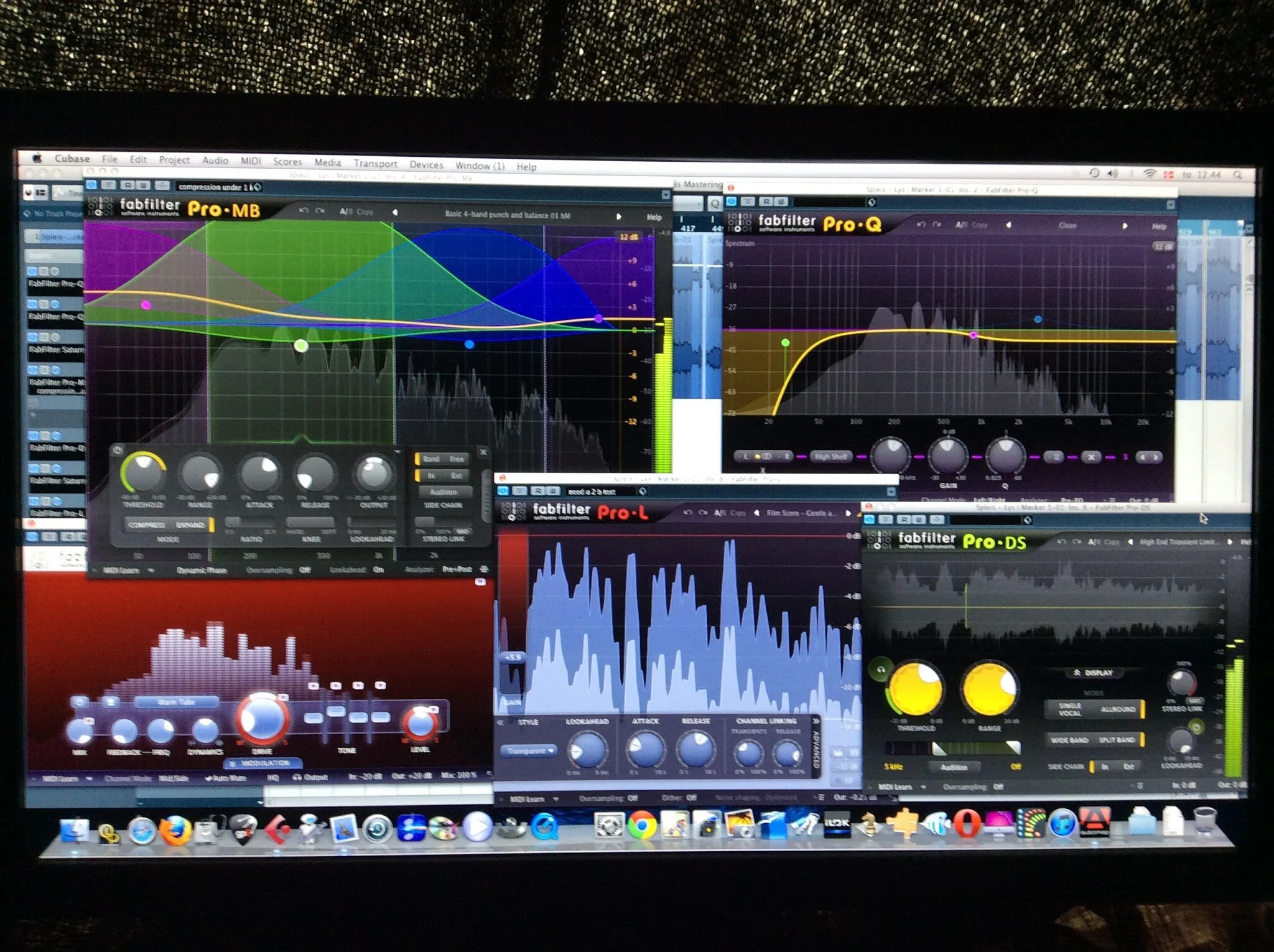Toggle Wide Band/Split Band in Pro-DS
This screenshot has height=952, width=1274.
(1095, 740)
